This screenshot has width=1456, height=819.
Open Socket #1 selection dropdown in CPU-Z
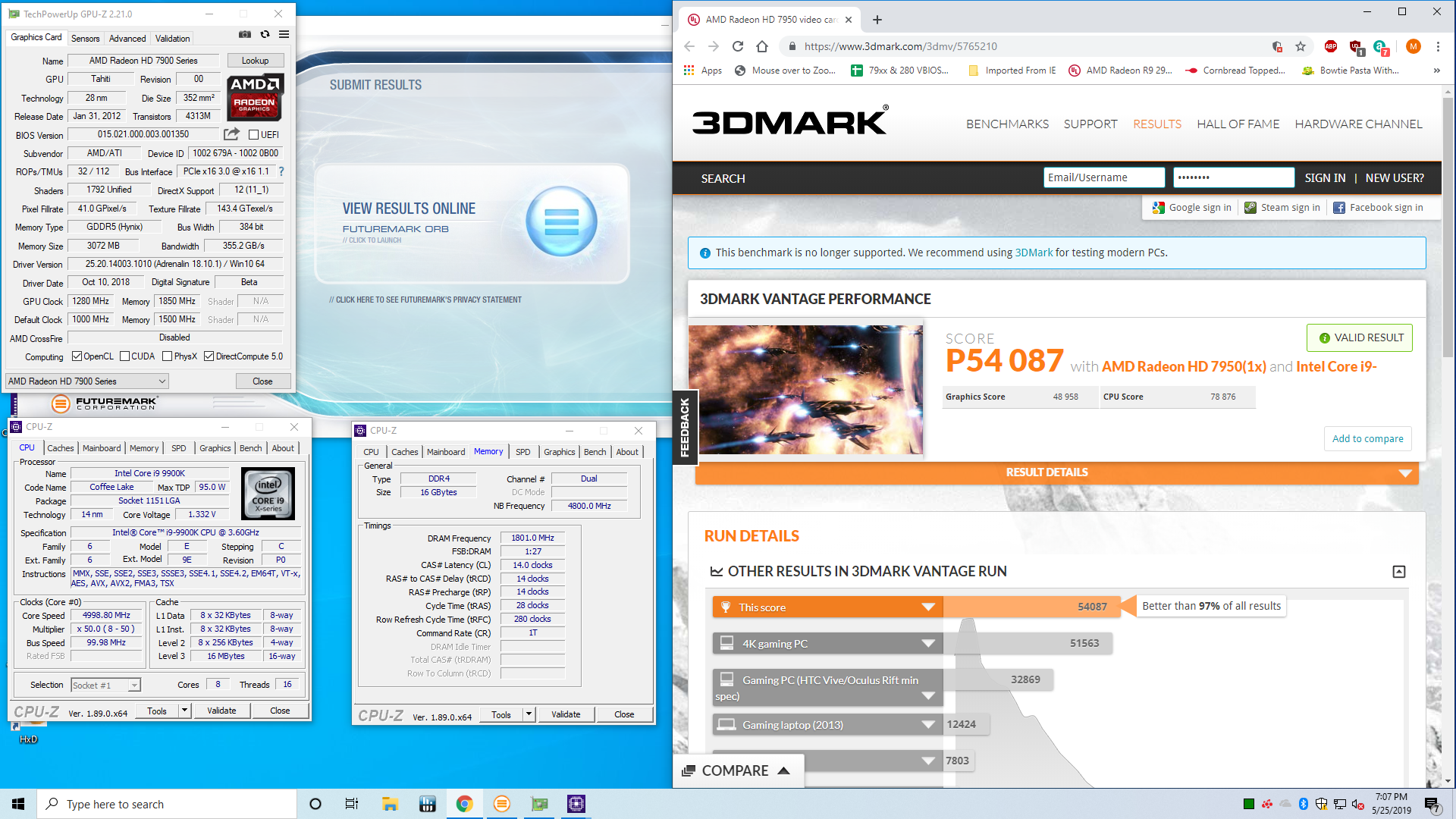105,685
